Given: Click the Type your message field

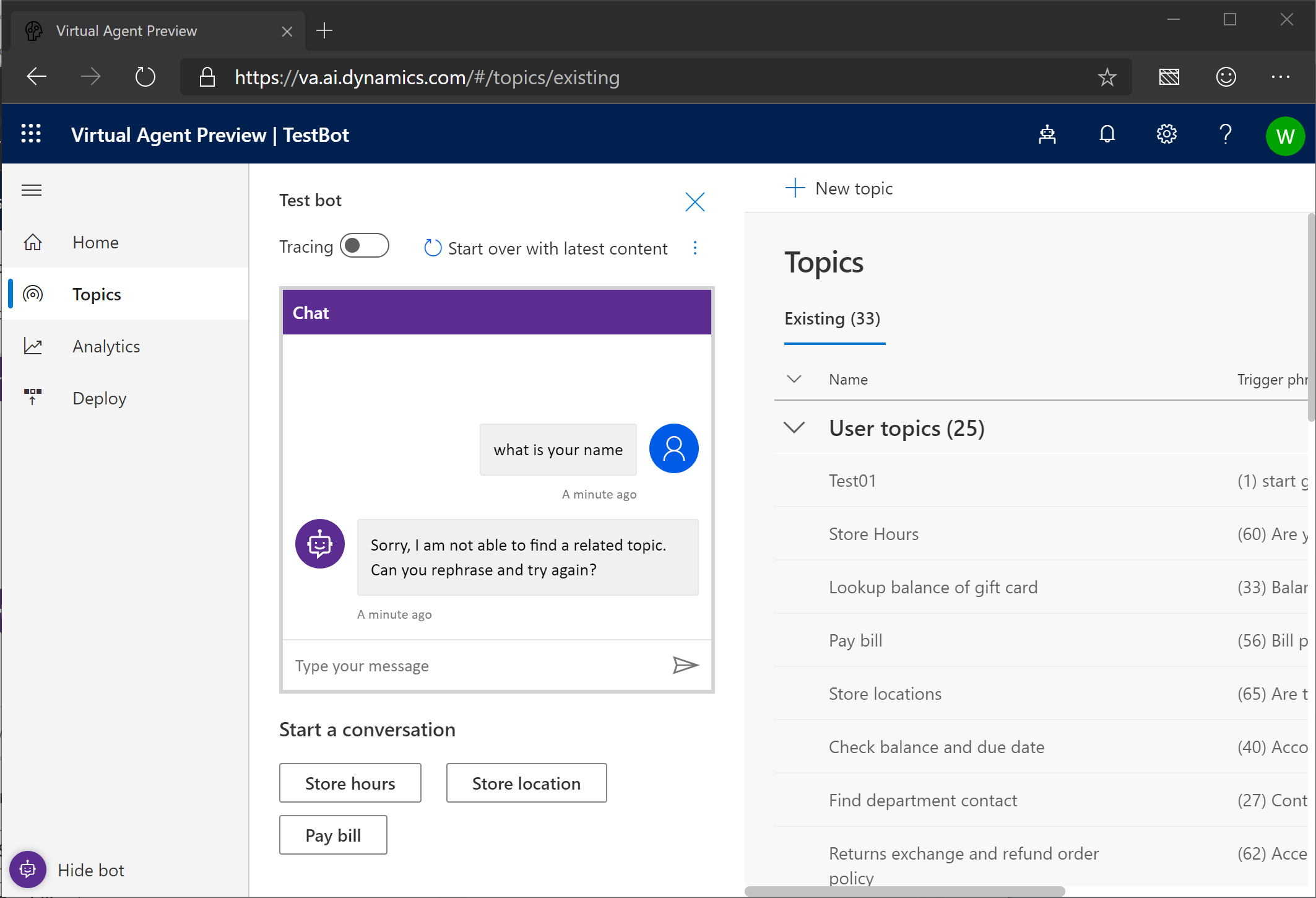Looking at the screenshot, I should click(477, 666).
